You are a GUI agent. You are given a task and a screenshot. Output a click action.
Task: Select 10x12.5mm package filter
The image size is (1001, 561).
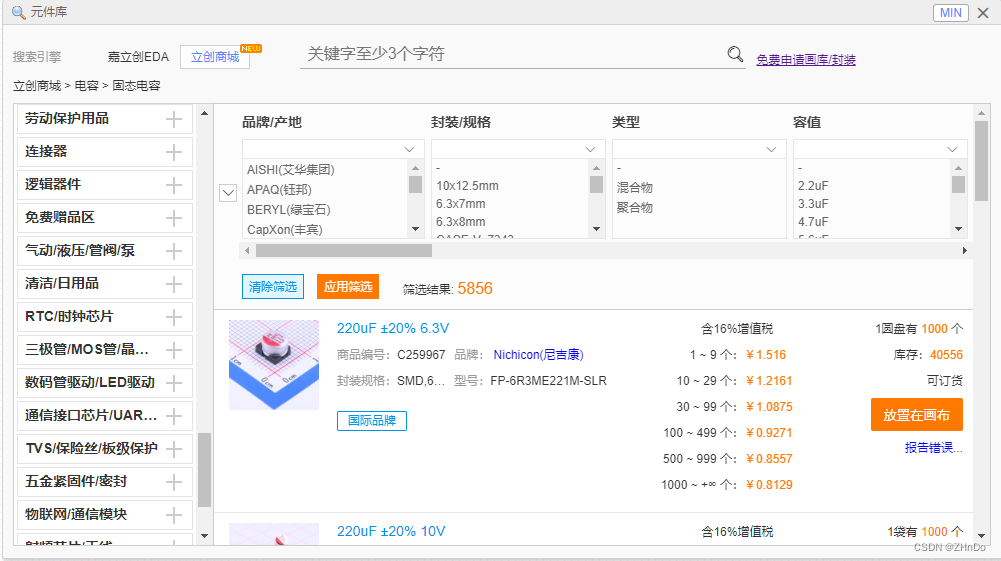coord(467,186)
